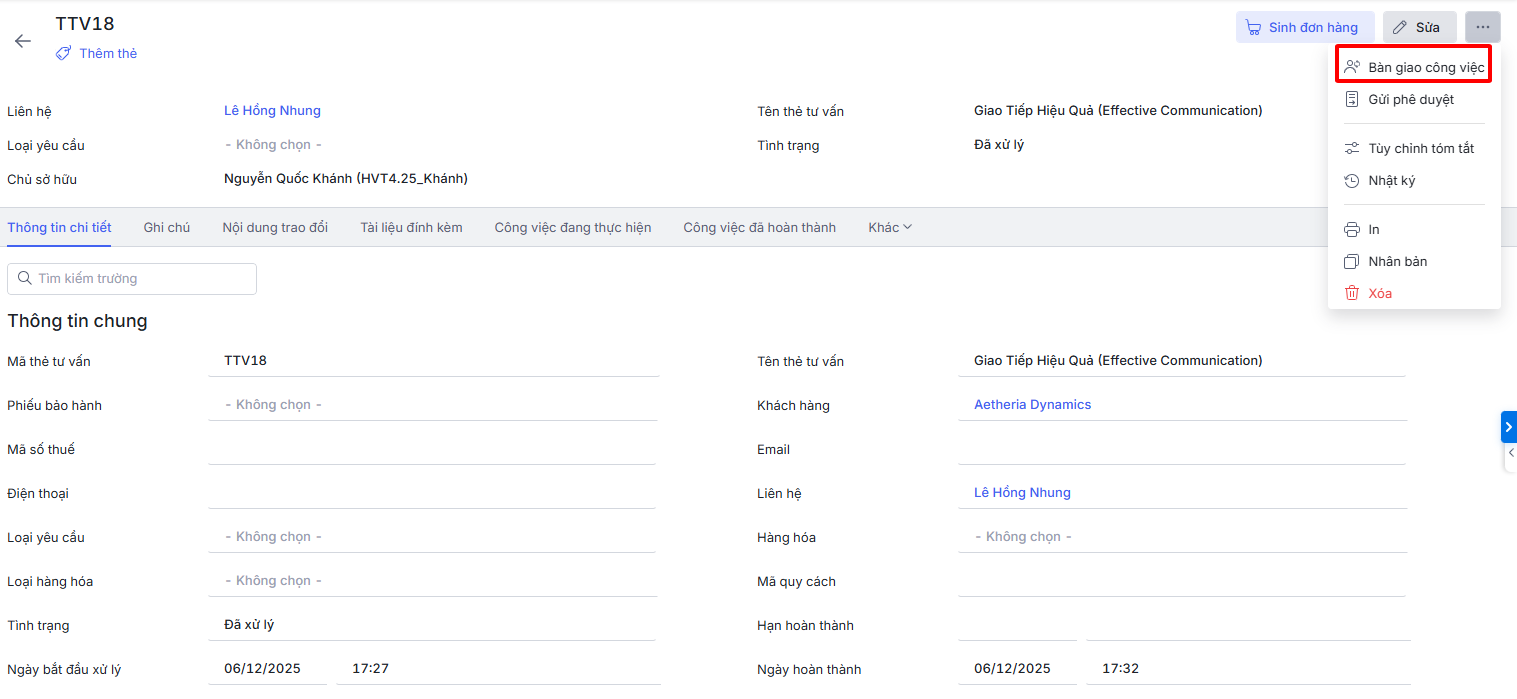
Task: Click the In print option
Action: [x=1373, y=230]
